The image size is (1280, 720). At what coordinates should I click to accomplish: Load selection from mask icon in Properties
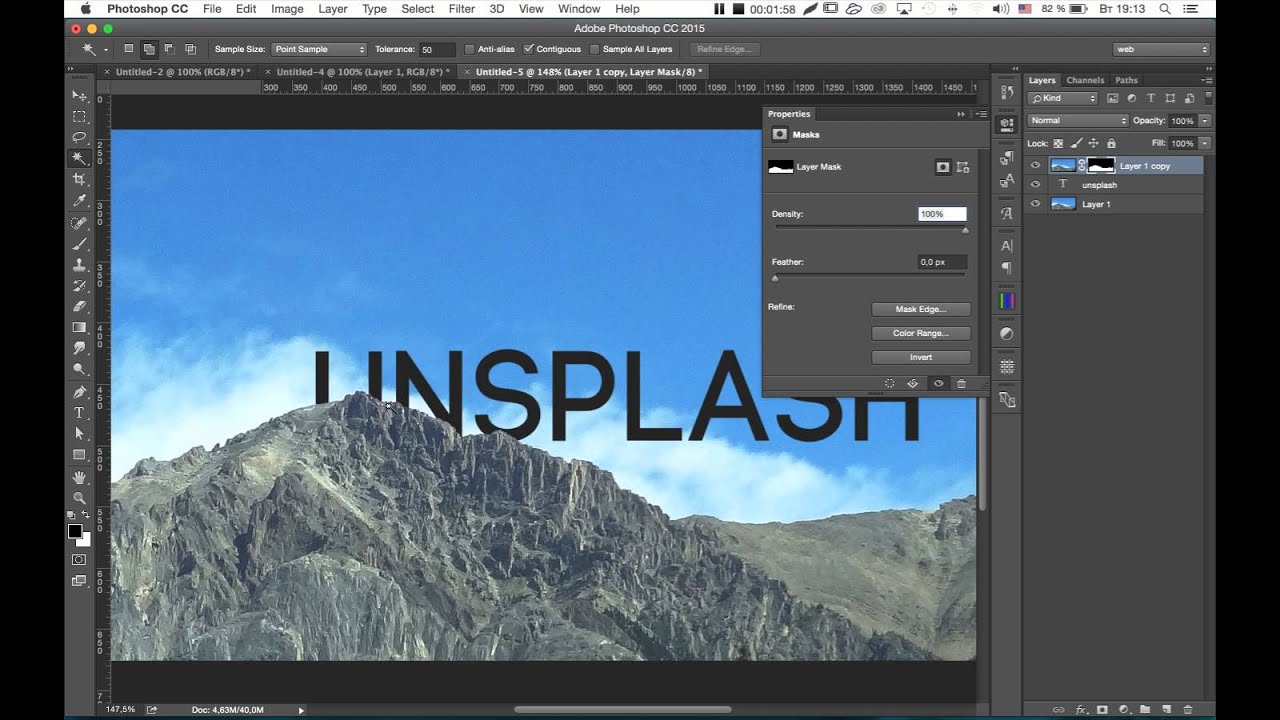coord(889,383)
